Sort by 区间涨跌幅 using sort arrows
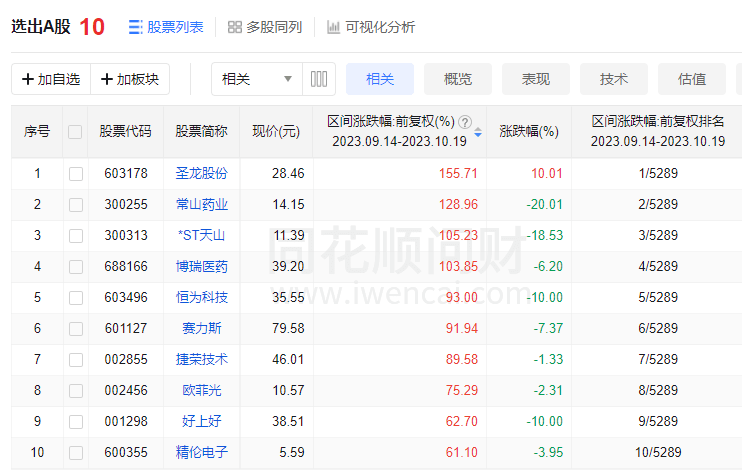The height and width of the screenshot is (470, 742). 478,132
